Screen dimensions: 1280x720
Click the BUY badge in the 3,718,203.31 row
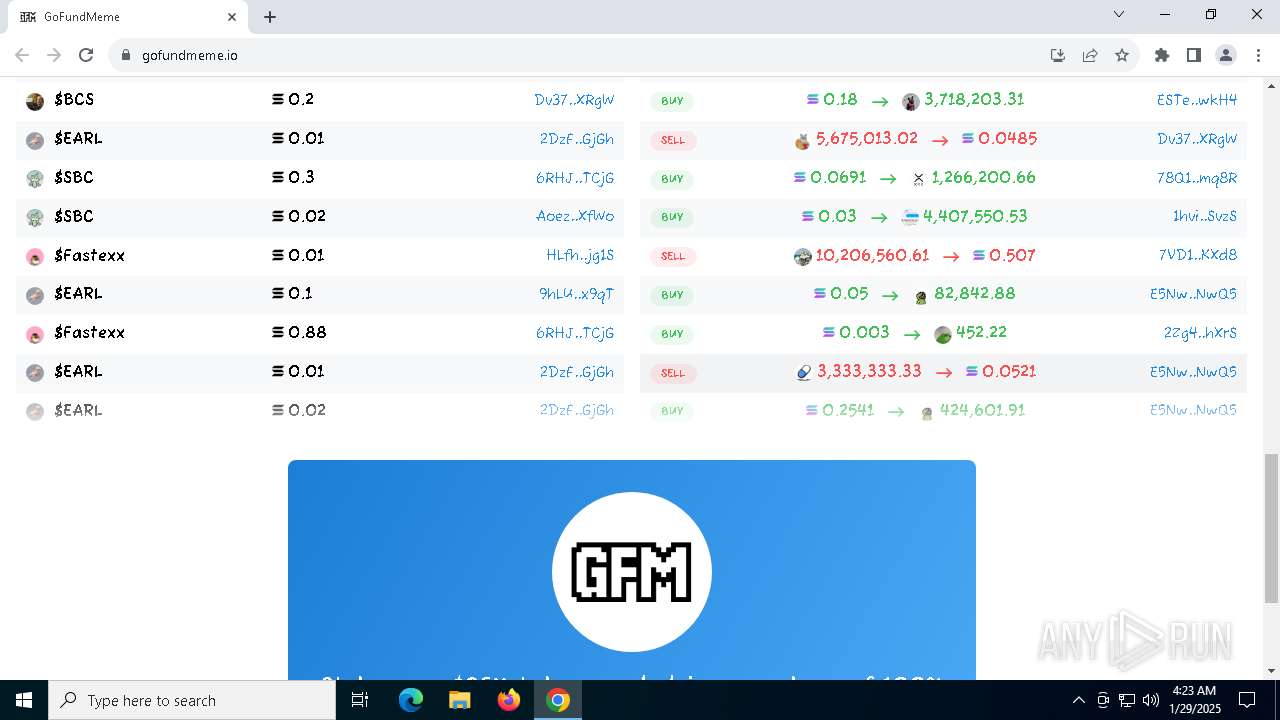point(672,101)
